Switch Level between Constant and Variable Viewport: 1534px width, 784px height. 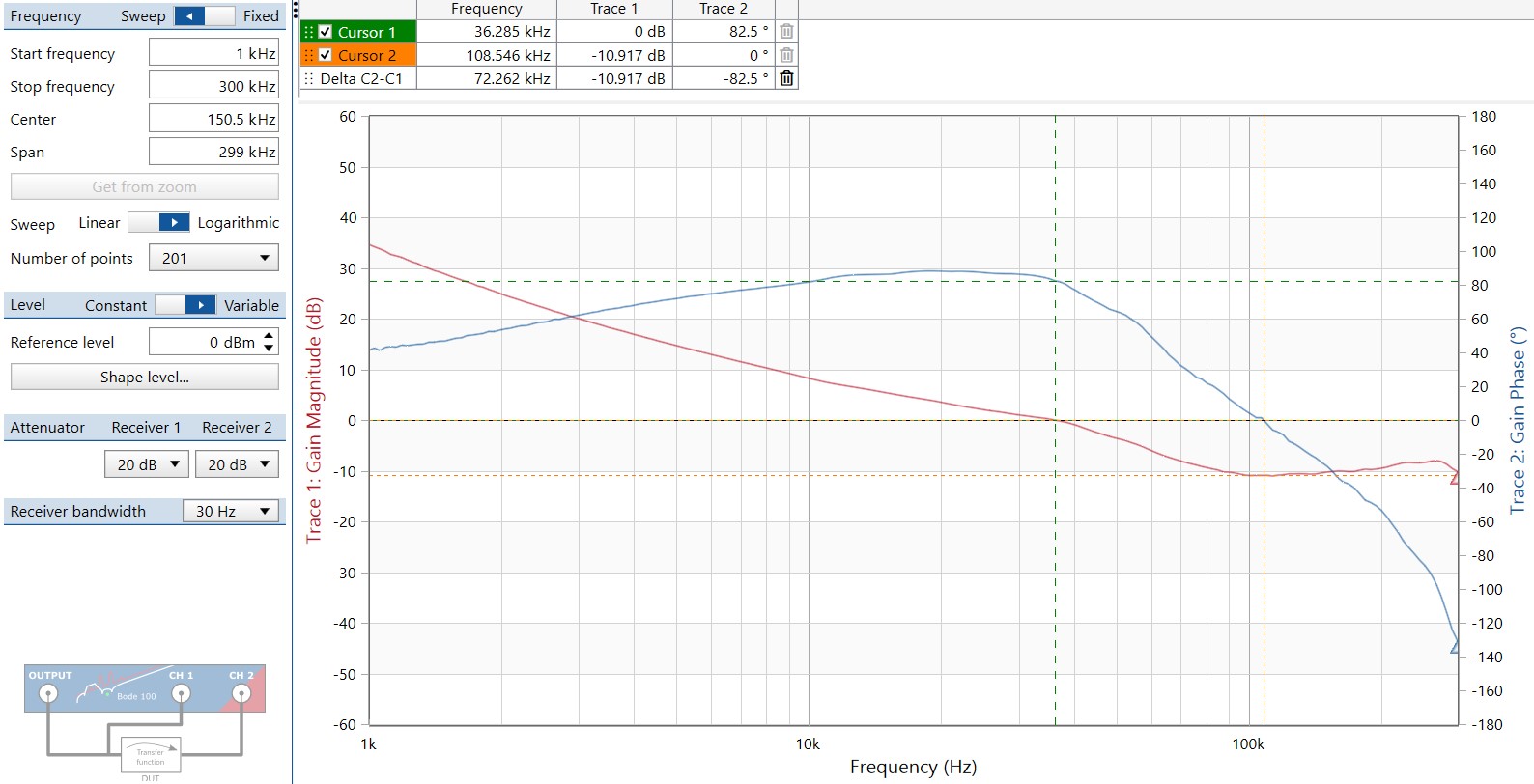tap(185, 305)
